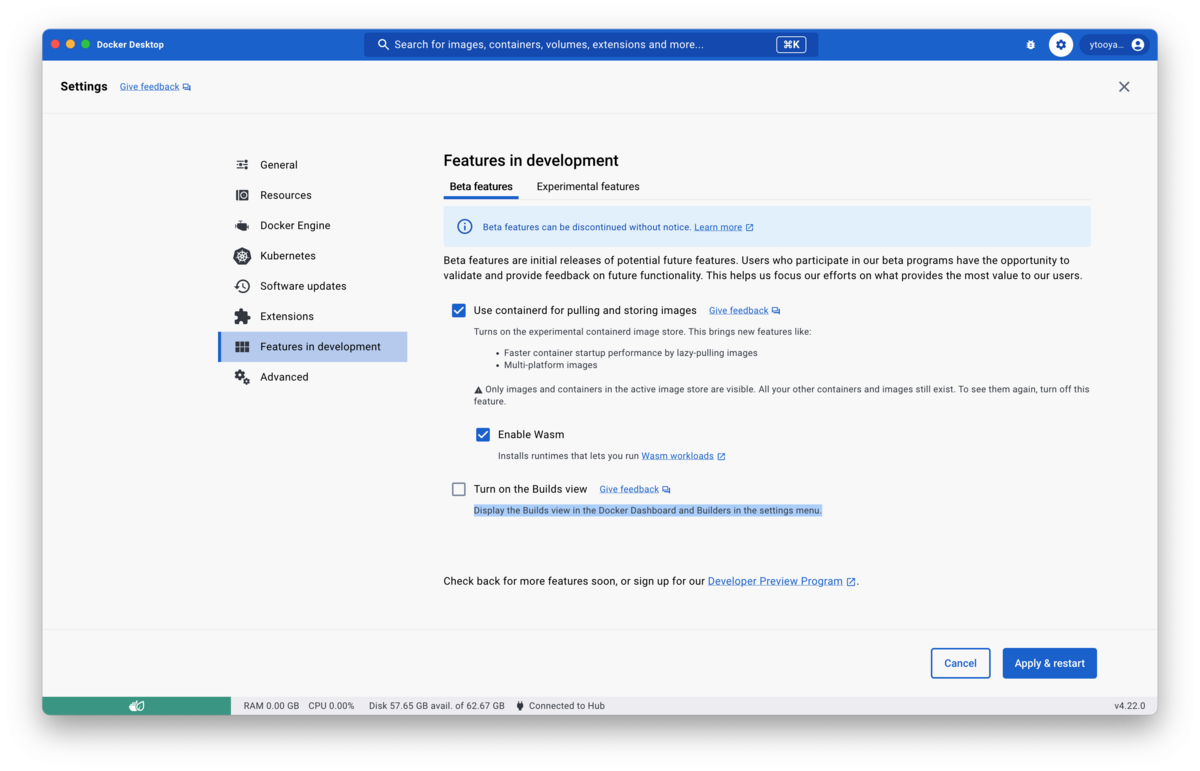Click the Software updates clock icon
Image resolution: width=1200 pixels, height=771 pixels.
coord(242,286)
